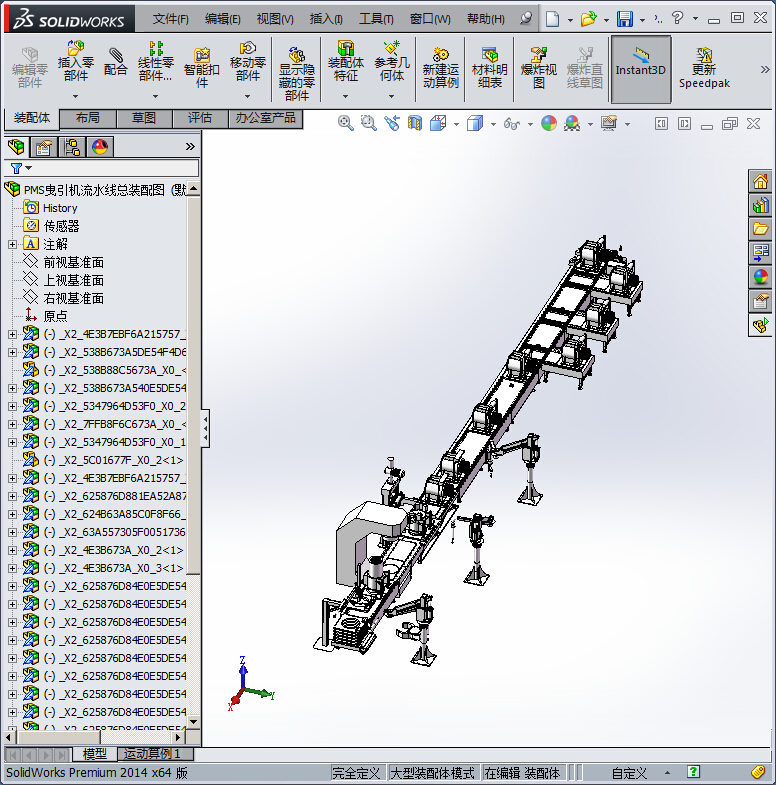Open the View Orientation dropdown arrow
The height and width of the screenshot is (785, 776).
coord(456,124)
